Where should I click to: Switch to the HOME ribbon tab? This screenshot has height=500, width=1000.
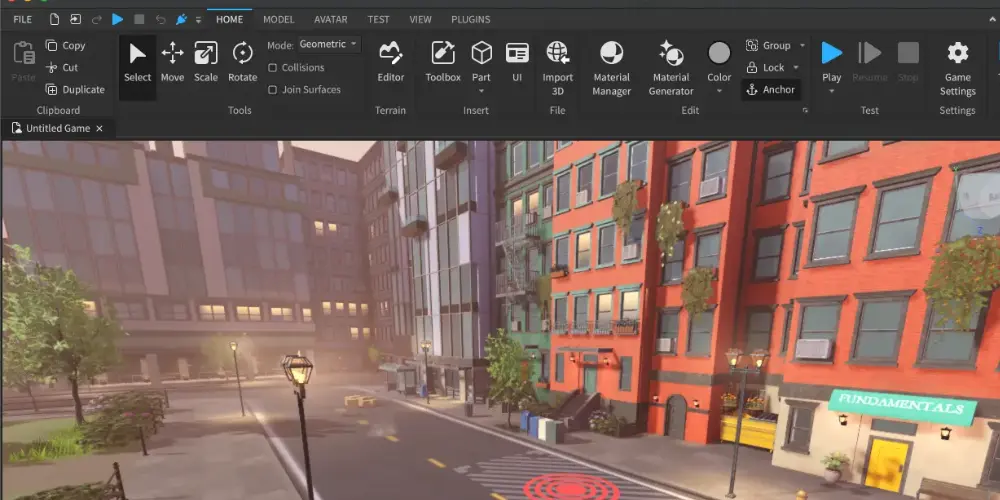tap(230, 19)
